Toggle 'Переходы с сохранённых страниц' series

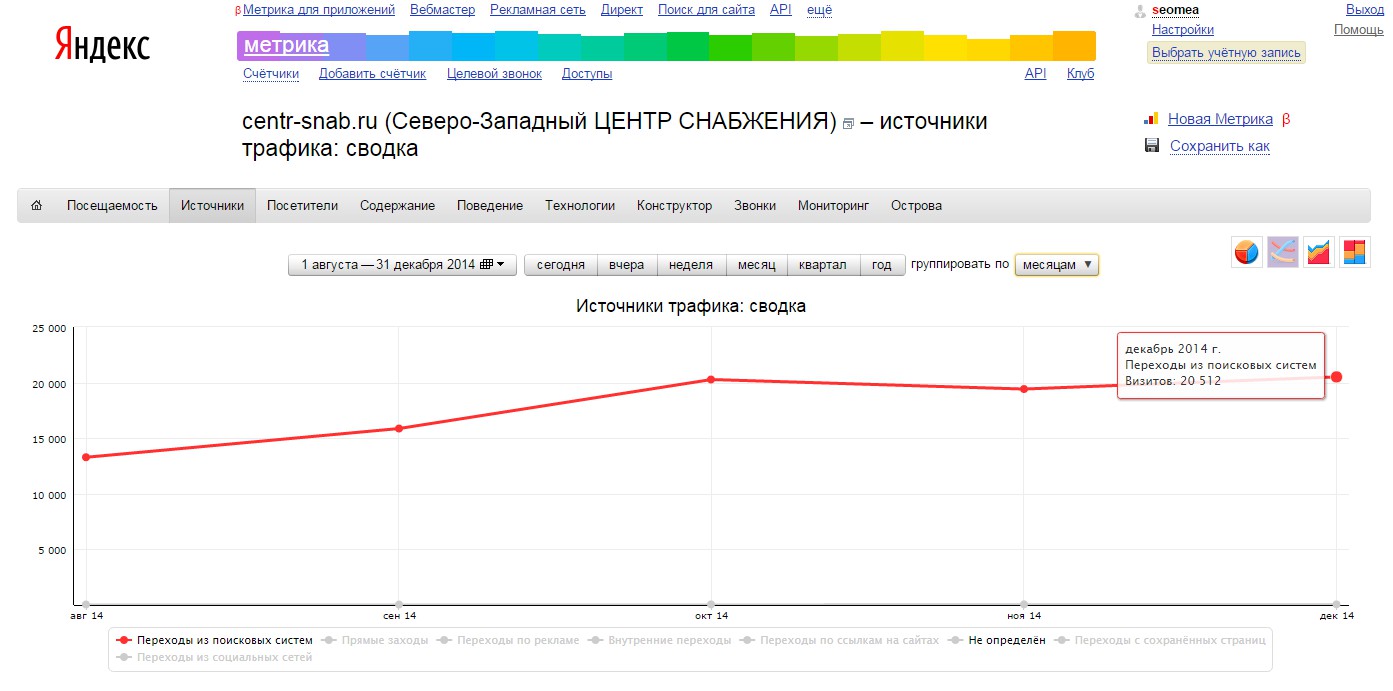point(1160,640)
